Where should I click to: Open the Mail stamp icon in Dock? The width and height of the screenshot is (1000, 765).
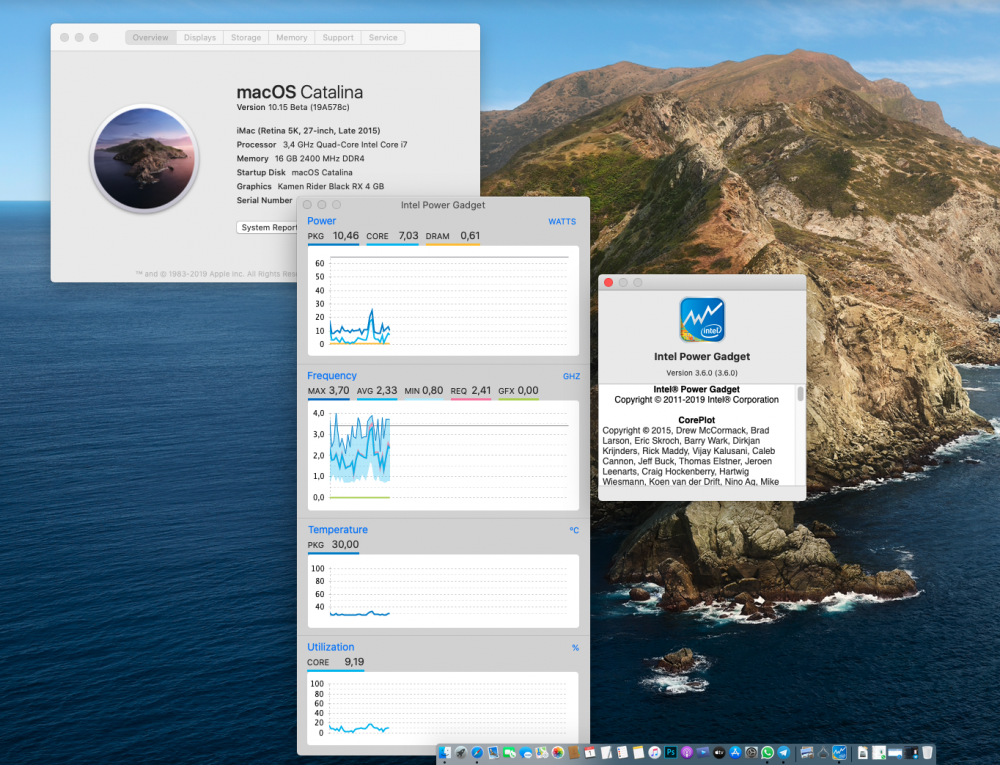tap(493, 752)
